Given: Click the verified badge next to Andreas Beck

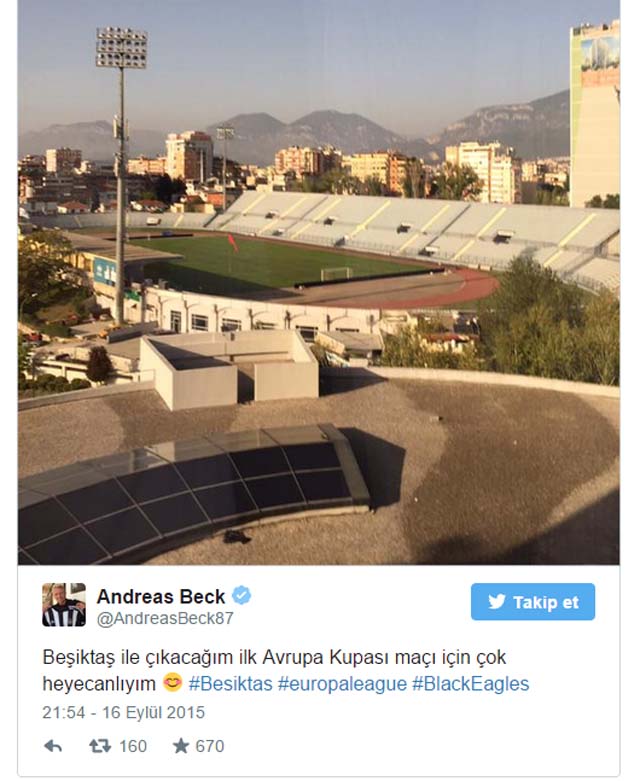Looking at the screenshot, I should point(242,596).
